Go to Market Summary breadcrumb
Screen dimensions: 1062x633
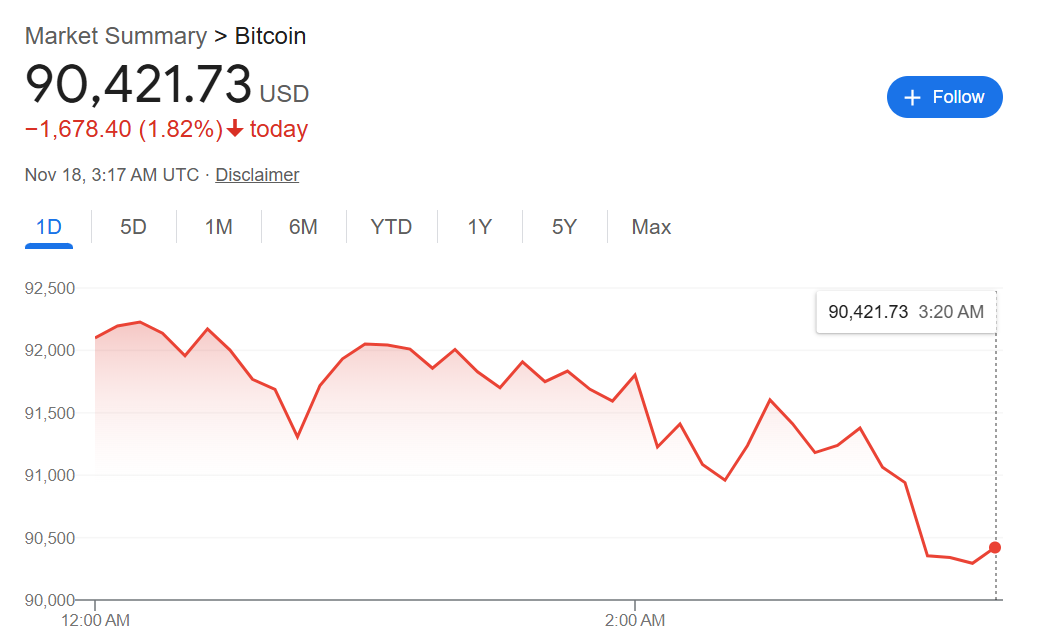pyautogui.click(x=115, y=36)
